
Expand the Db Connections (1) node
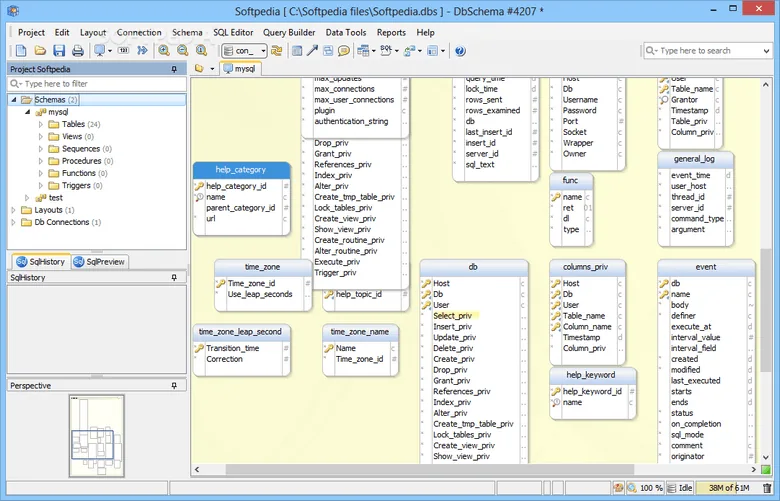(x=13, y=222)
